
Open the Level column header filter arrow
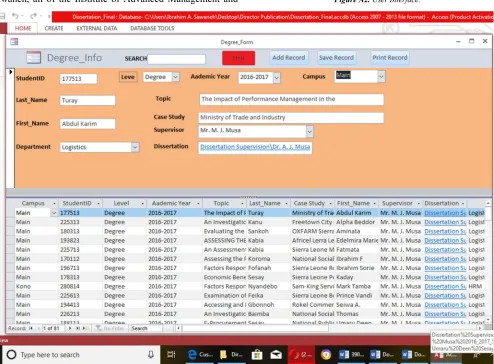point(142,203)
